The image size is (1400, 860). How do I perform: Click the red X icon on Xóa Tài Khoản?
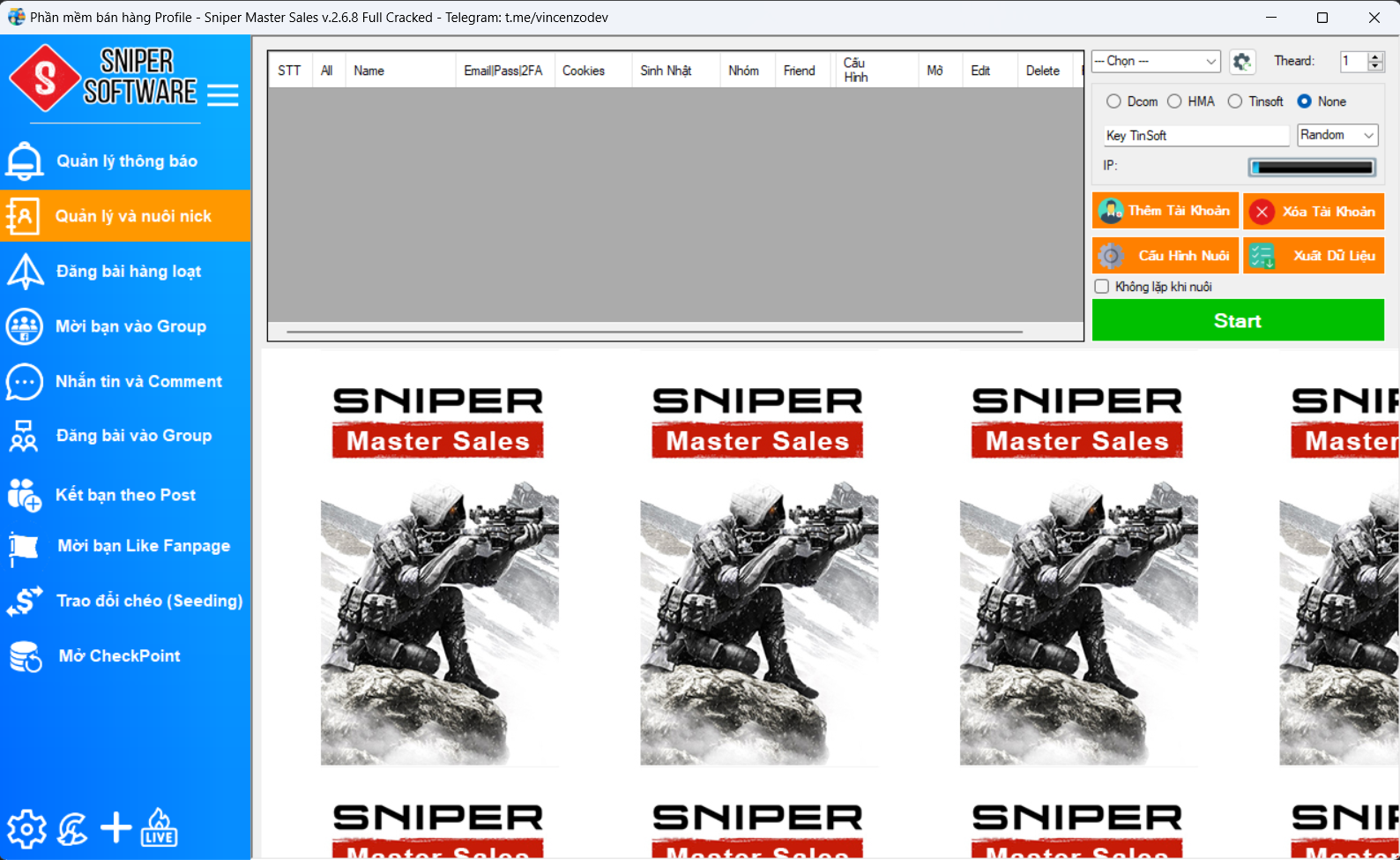(1262, 212)
